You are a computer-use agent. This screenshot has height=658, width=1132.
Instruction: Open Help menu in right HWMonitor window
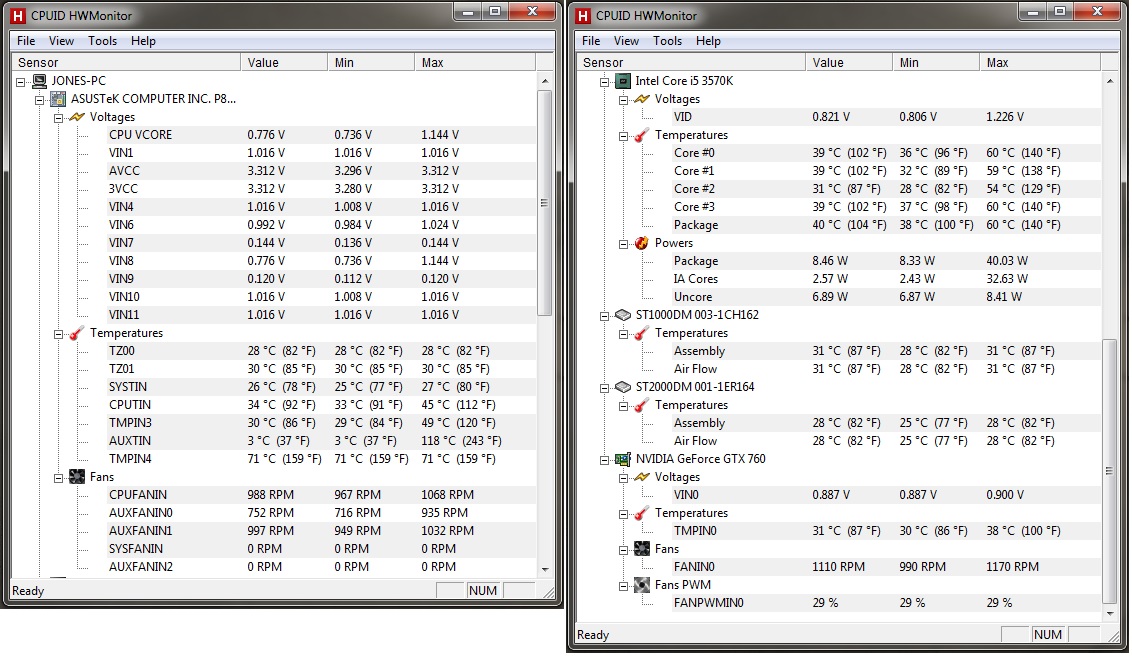[x=708, y=41]
